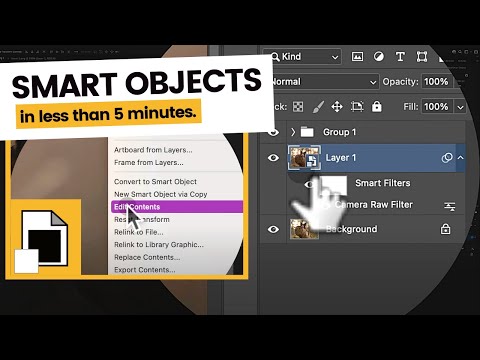Image resolution: width=480 pixels, height=360 pixels.
Task: Select the Camera Raw Filter entry
Action: tap(374, 205)
